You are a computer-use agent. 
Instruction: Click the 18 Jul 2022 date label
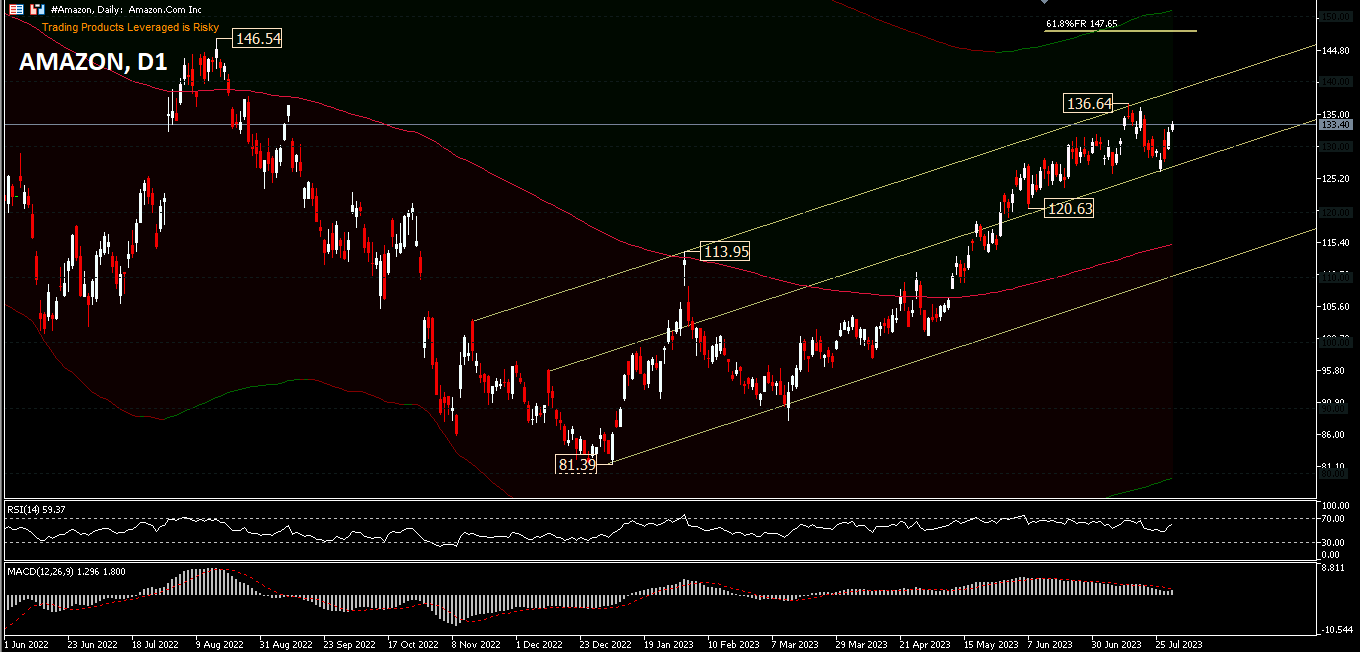click(x=155, y=645)
